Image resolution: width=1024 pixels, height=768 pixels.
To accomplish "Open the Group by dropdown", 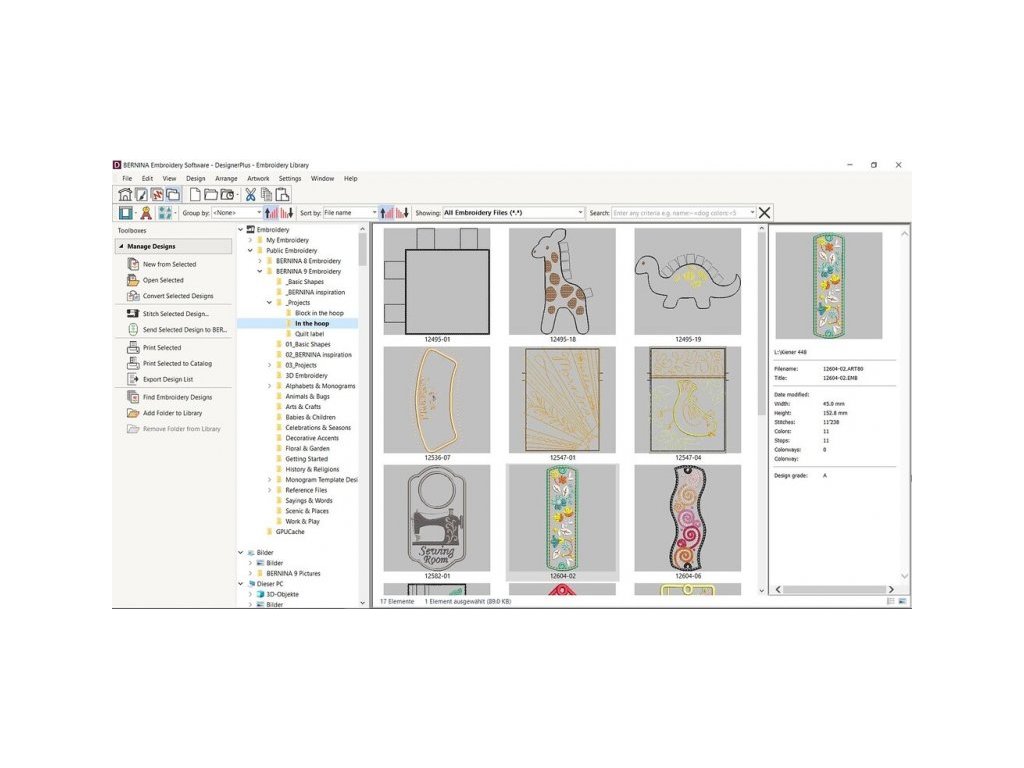I will tap(259, 213).
